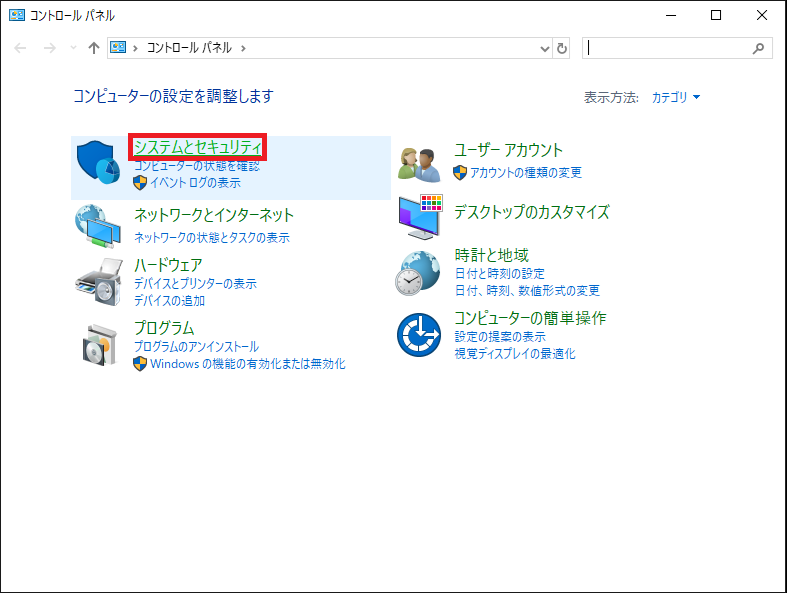Image resolution: width=787 pixels, height=593 pixels.
Task: Open the Desktop Customization monitor icon
Action: point(421,217)
